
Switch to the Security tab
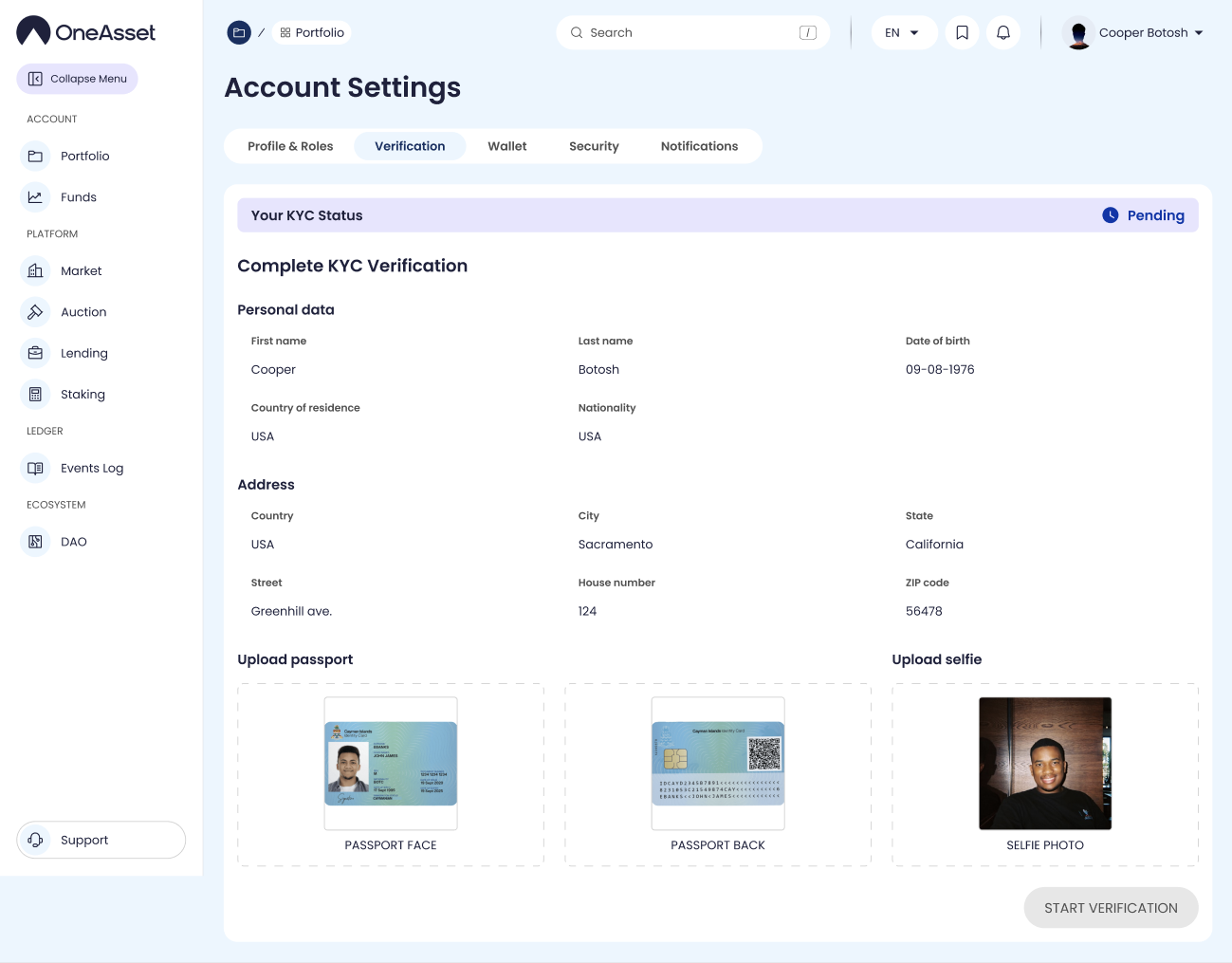[594, 146]
